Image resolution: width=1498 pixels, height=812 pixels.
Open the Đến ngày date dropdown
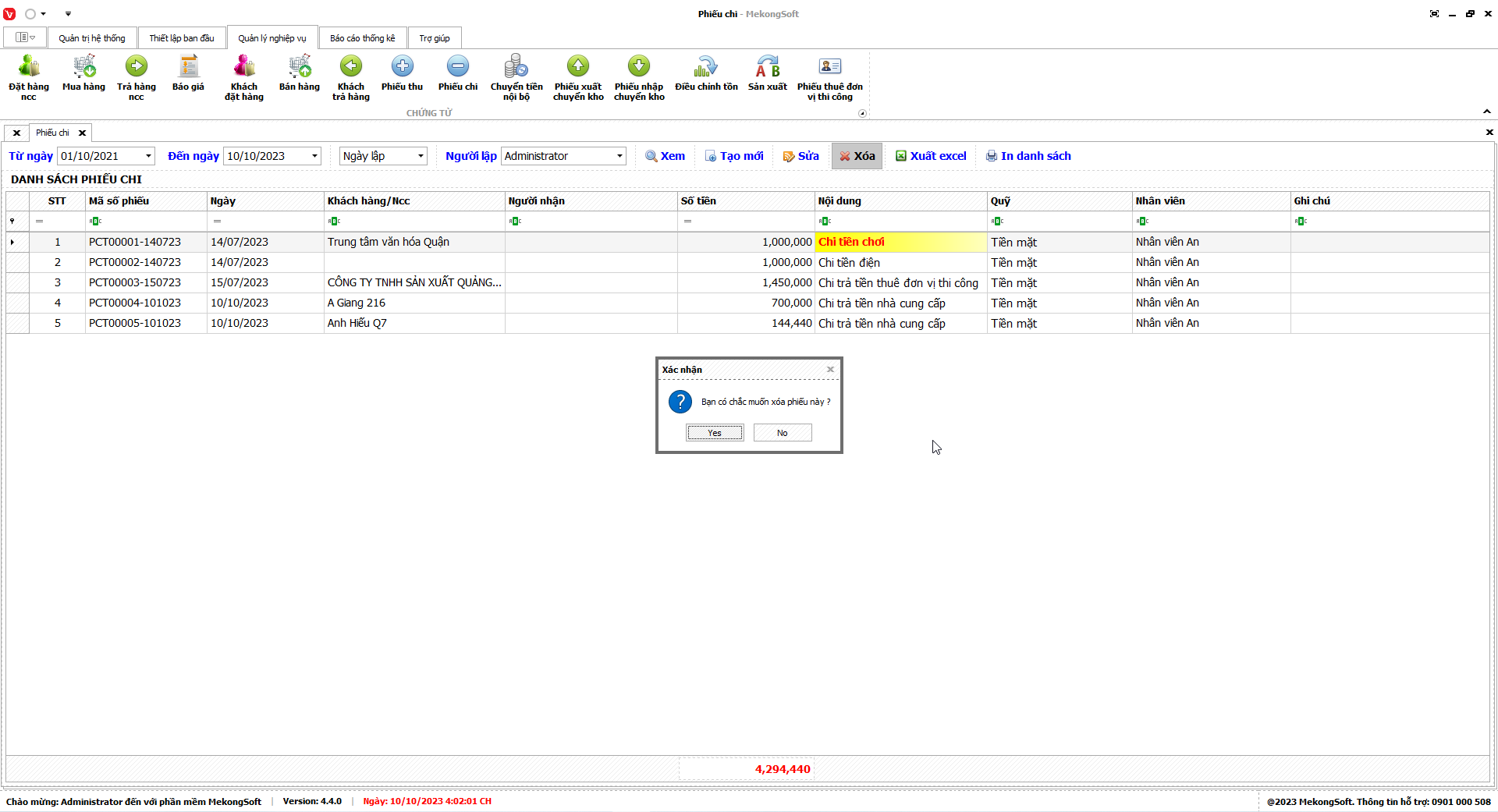coord(314,156)
